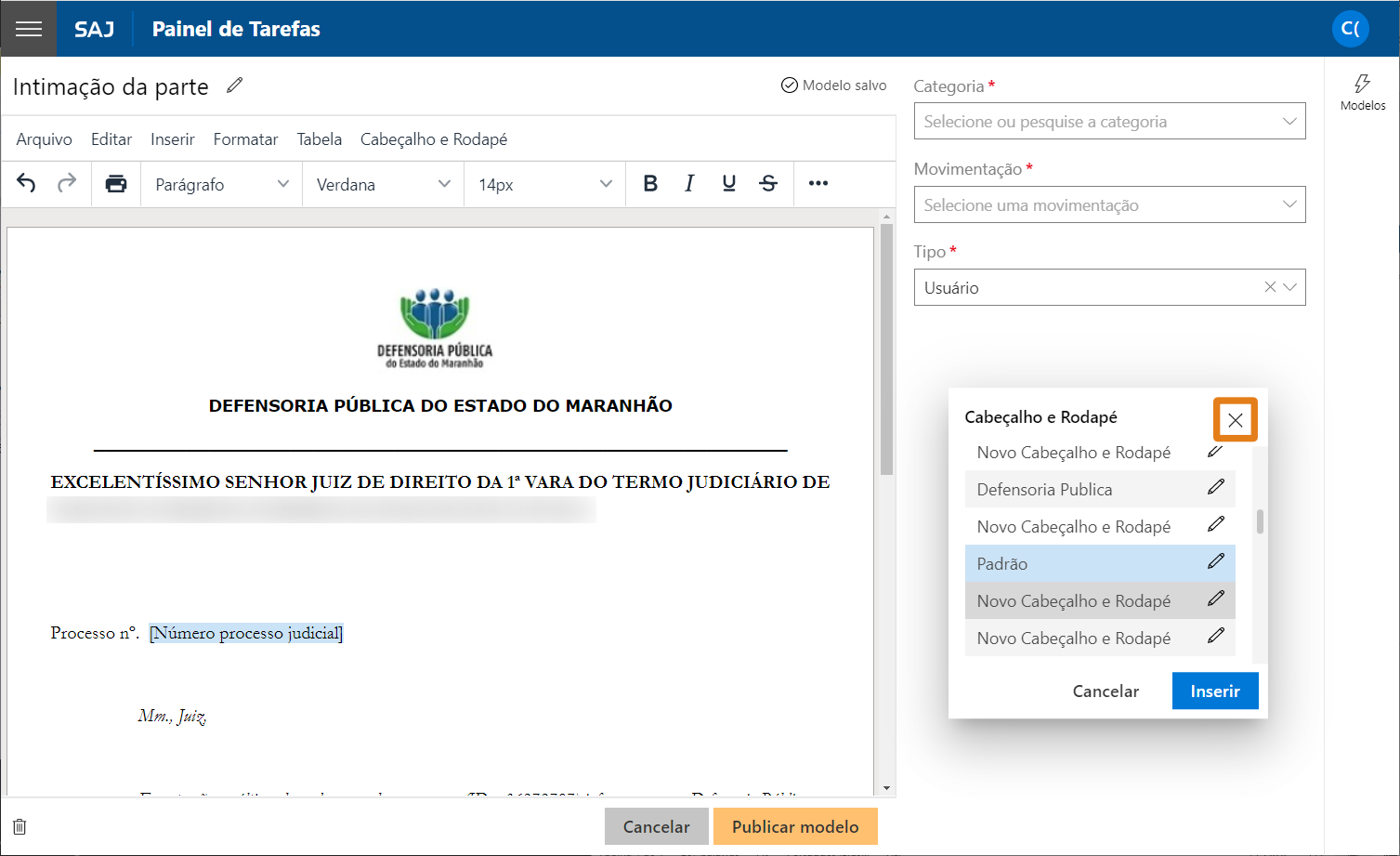Open the hamburger main menu
1400x856 pixels.
[29, 29]
